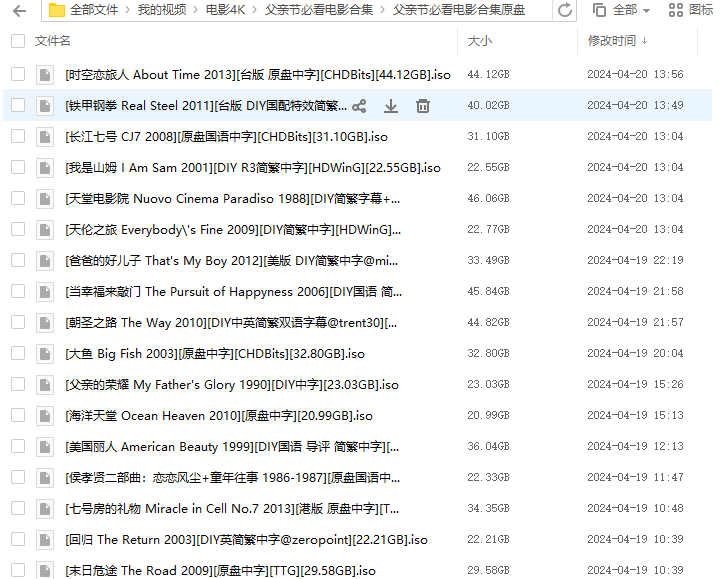722x579 pixels.
Task: Navigate to 我的视频 breadcrumb
Action: (x=162, y=10)
